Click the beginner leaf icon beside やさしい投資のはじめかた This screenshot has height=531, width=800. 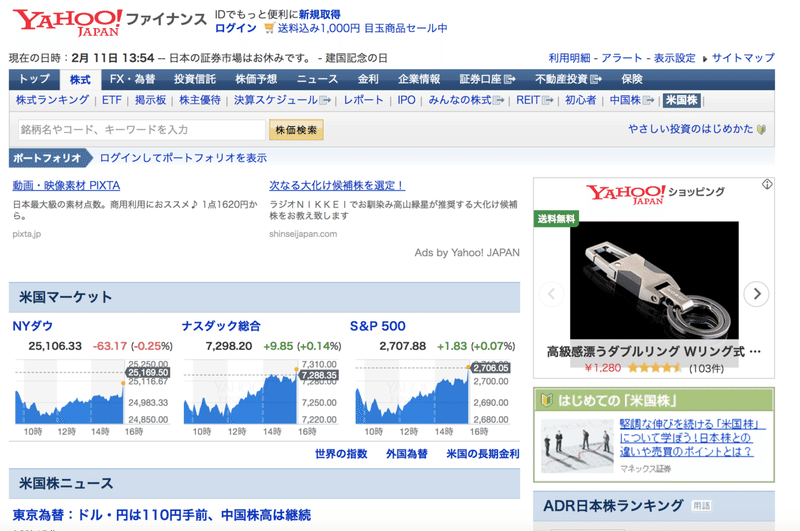point(761,130)
